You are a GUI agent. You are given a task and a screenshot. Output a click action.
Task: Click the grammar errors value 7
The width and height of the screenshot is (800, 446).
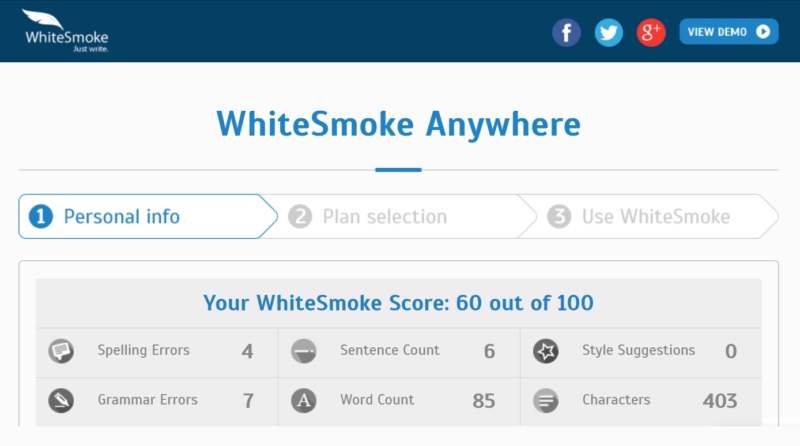pos(248,401)
